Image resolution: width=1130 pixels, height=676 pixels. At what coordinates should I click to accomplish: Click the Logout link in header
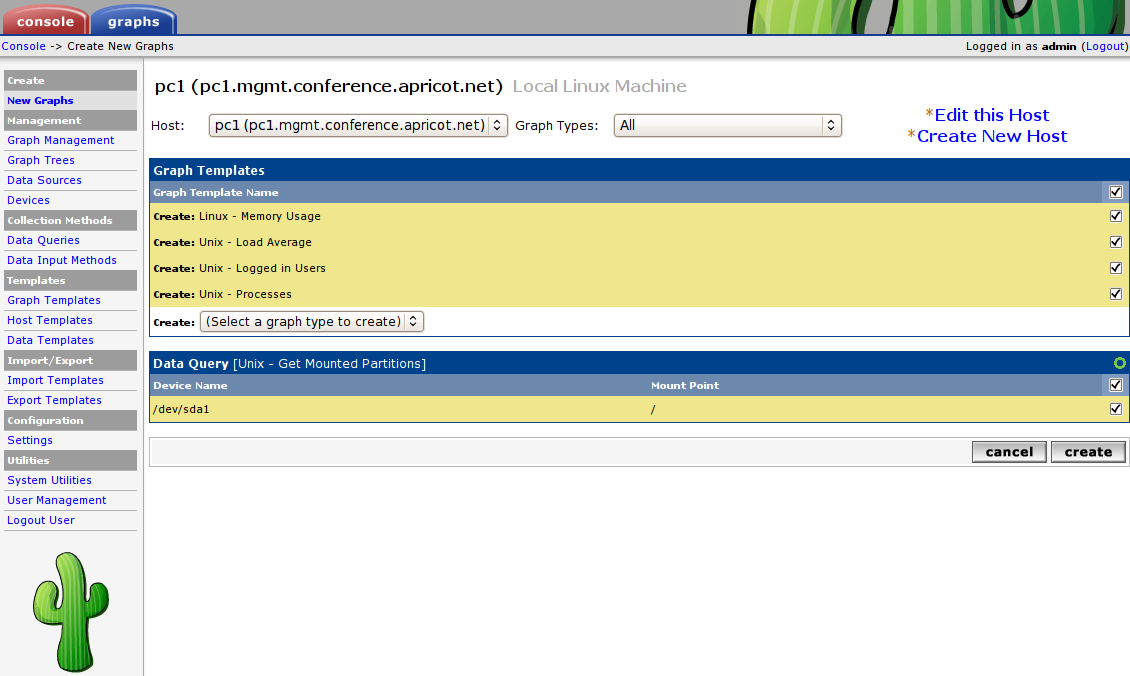click(x=1105, y=46)
